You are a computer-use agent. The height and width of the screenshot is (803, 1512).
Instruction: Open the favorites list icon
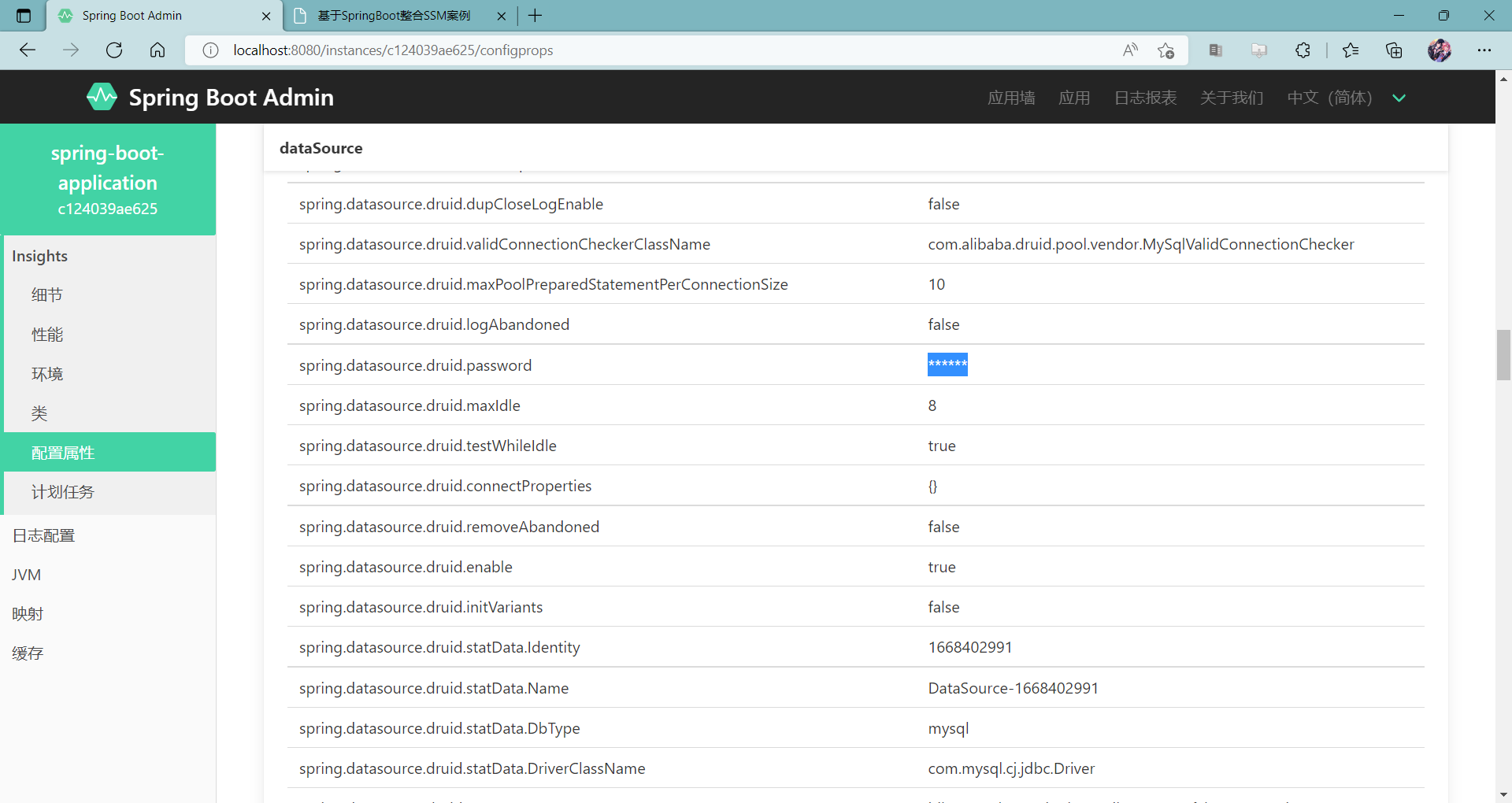pos(1351,50)
